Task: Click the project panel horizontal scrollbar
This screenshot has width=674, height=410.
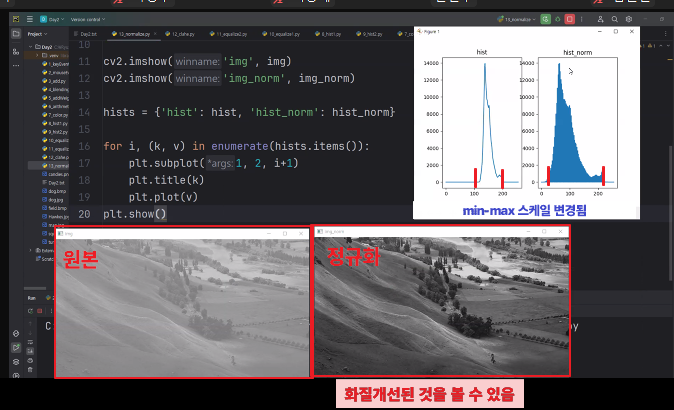Action: click(x=35, y=288)
